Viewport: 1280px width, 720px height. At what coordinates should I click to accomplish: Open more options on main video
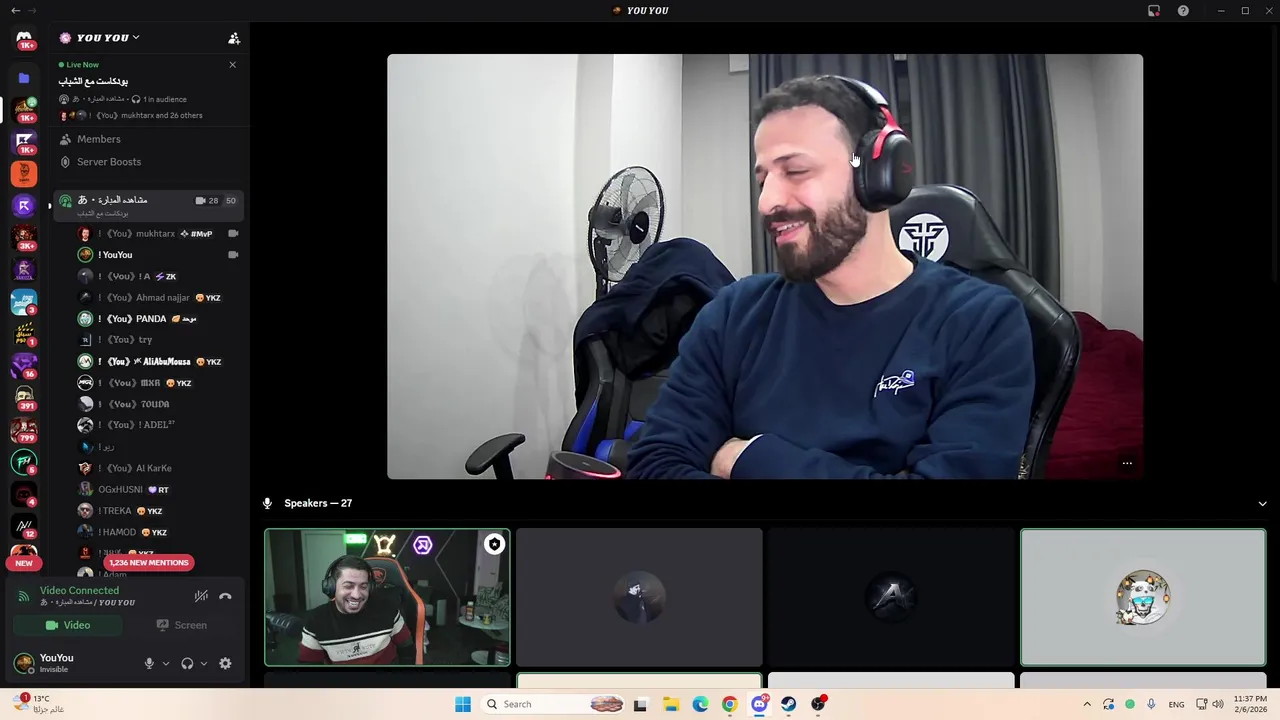(1127, 463)
